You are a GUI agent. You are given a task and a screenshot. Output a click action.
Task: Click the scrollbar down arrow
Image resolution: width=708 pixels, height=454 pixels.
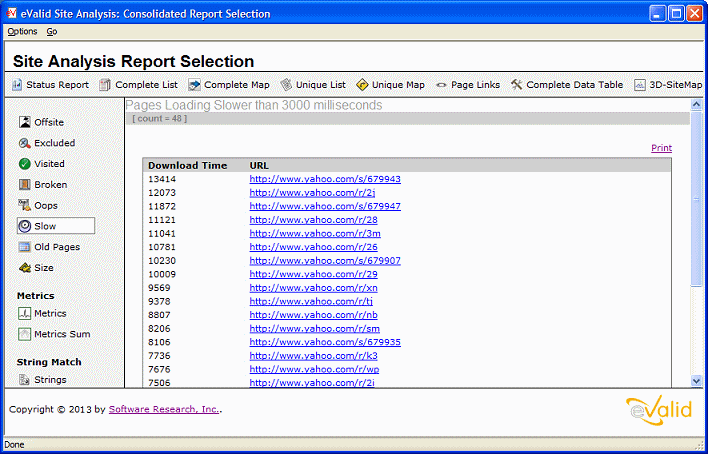pos(696,381)
